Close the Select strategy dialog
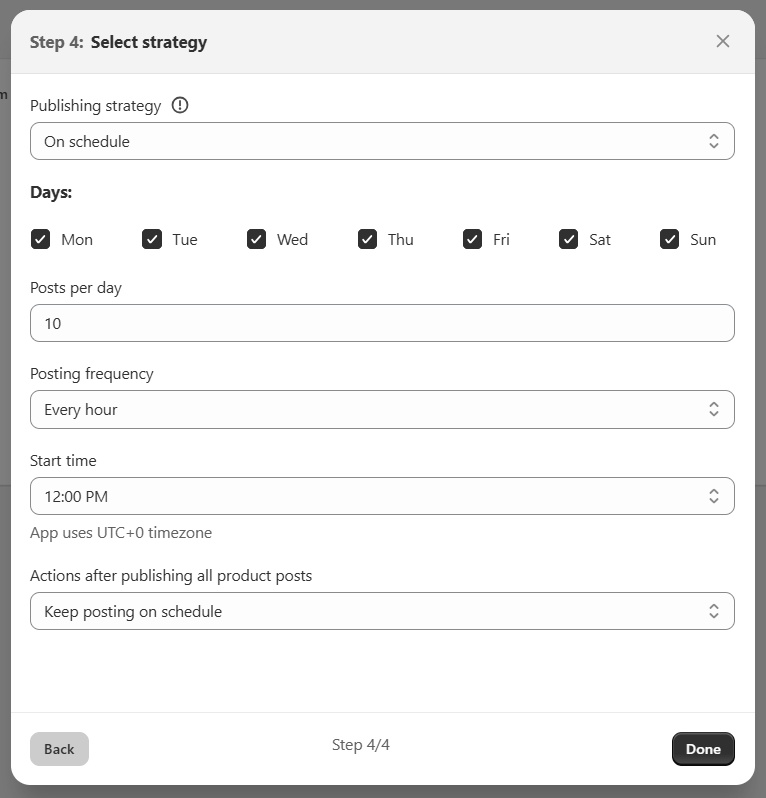The image size is (766, 798). (x=723, y=41)
